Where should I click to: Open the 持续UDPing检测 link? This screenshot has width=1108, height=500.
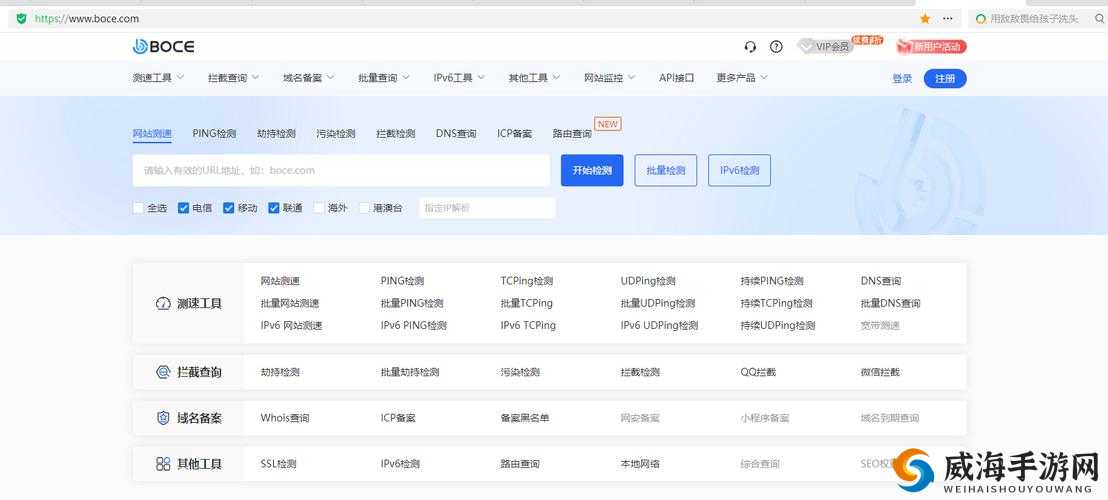click(777, 326)
